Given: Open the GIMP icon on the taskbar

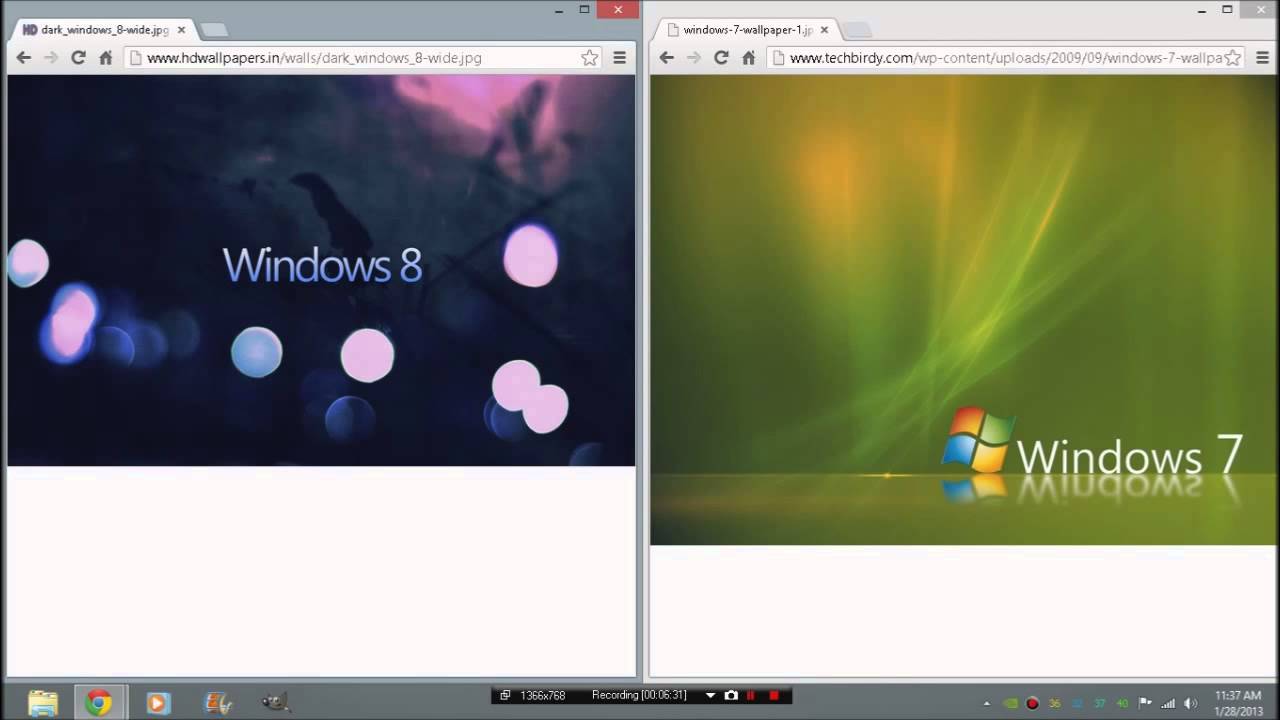Looking at the screenshot, I should tap(276, 703).
